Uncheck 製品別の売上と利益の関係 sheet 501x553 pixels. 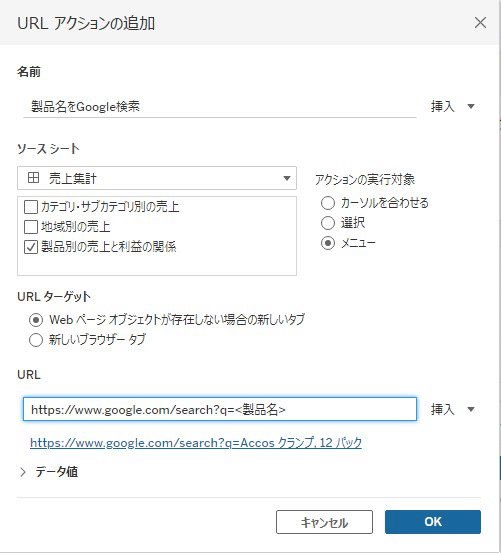coord(31,247)
